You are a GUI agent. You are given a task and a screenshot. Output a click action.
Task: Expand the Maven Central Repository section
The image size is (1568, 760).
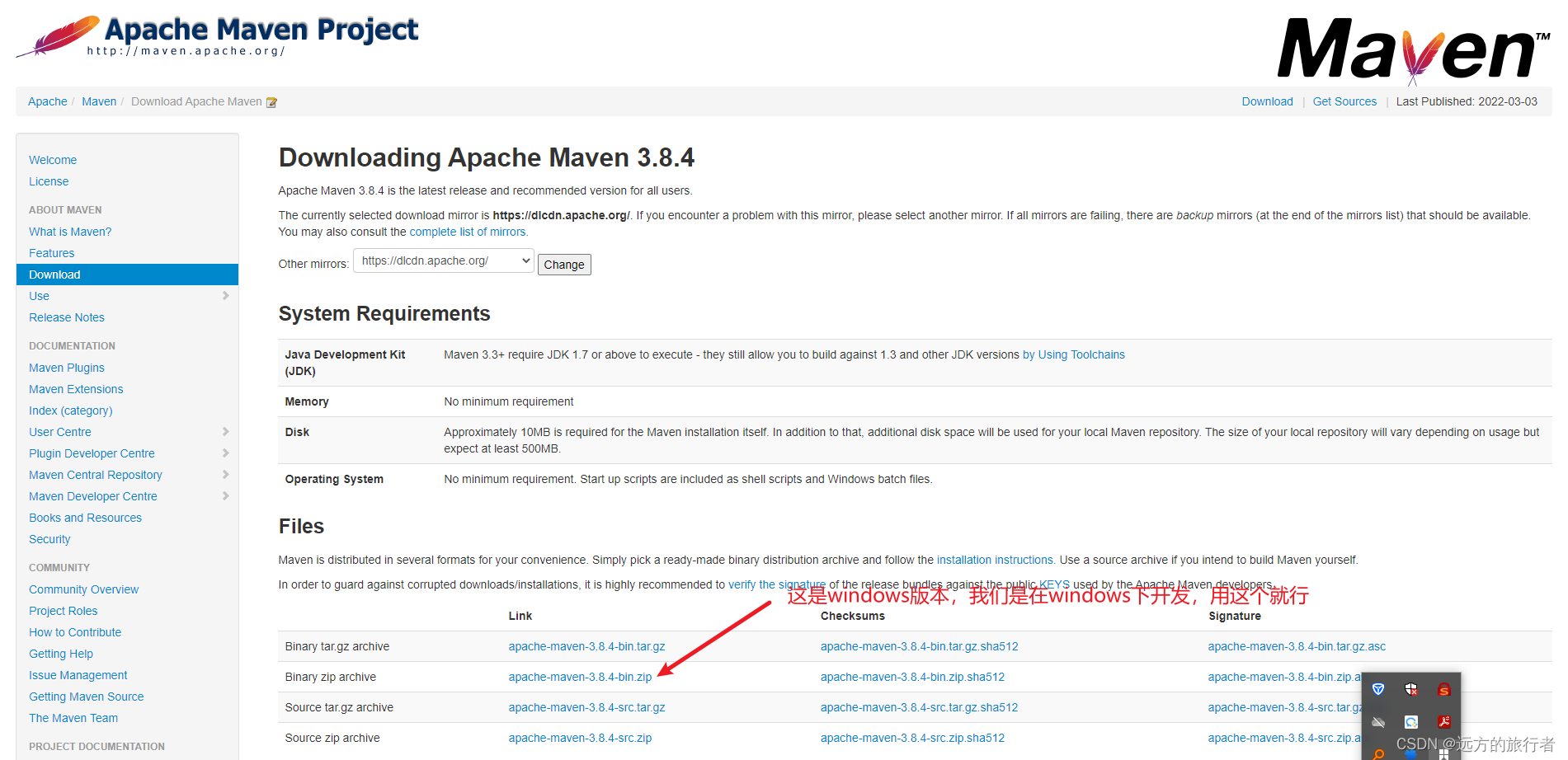(x=226, y=475)
